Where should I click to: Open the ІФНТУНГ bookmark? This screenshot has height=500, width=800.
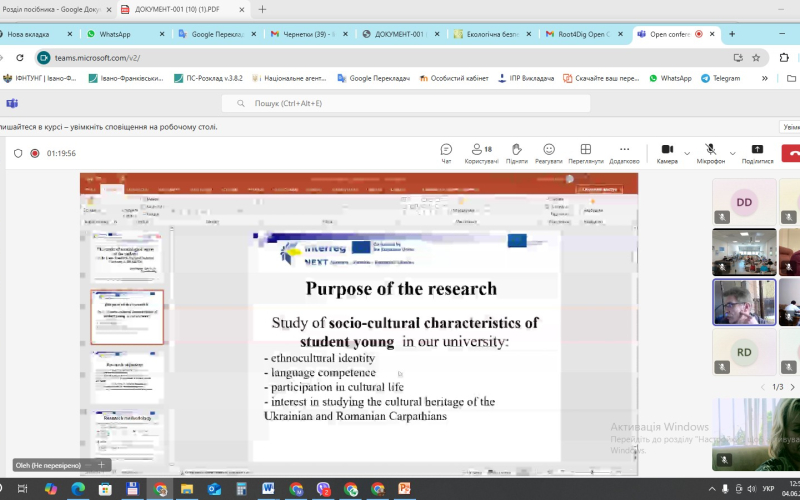pyautogui.click(x=40, y=78)
